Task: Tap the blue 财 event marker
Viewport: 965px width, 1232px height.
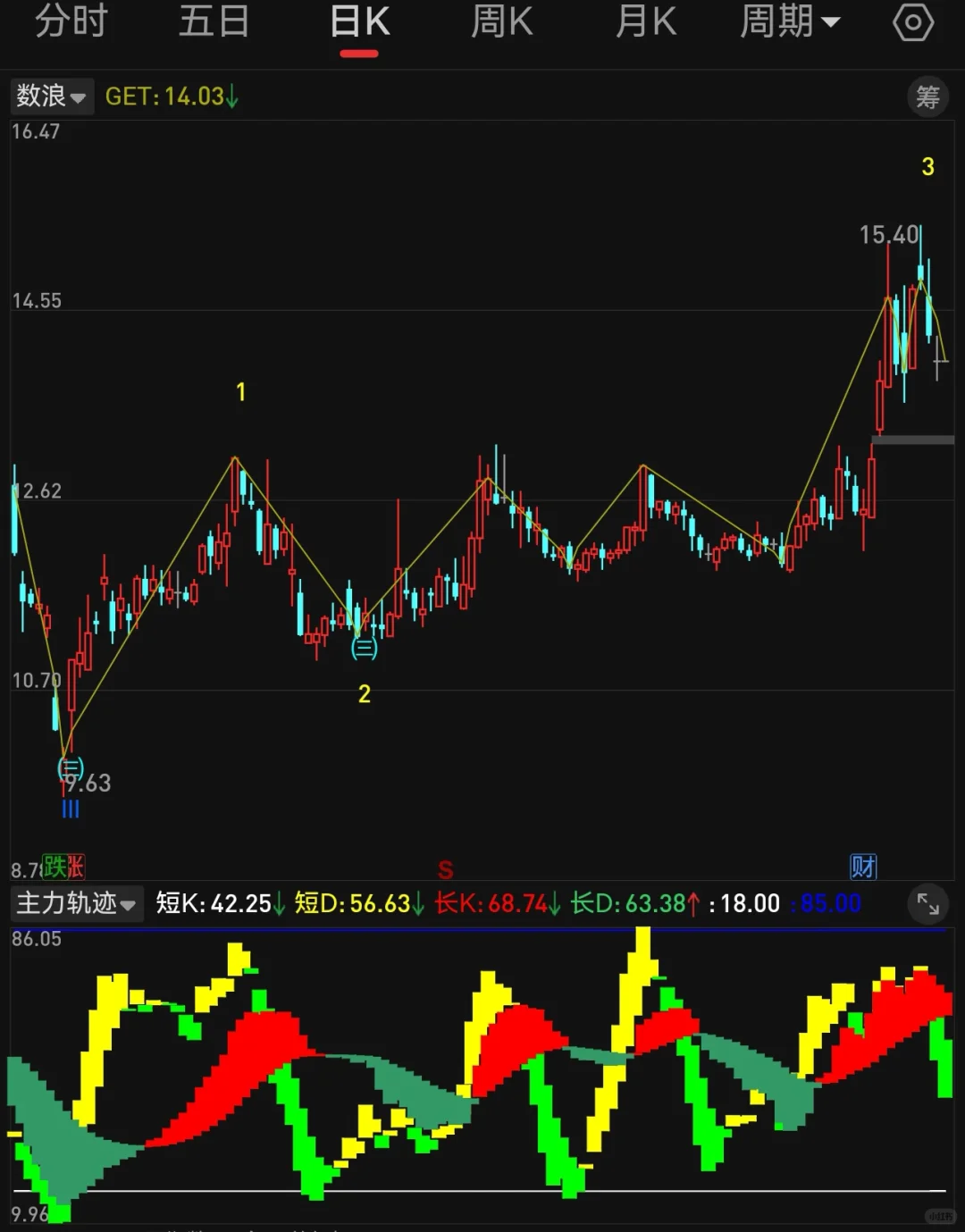Action: 863,866
